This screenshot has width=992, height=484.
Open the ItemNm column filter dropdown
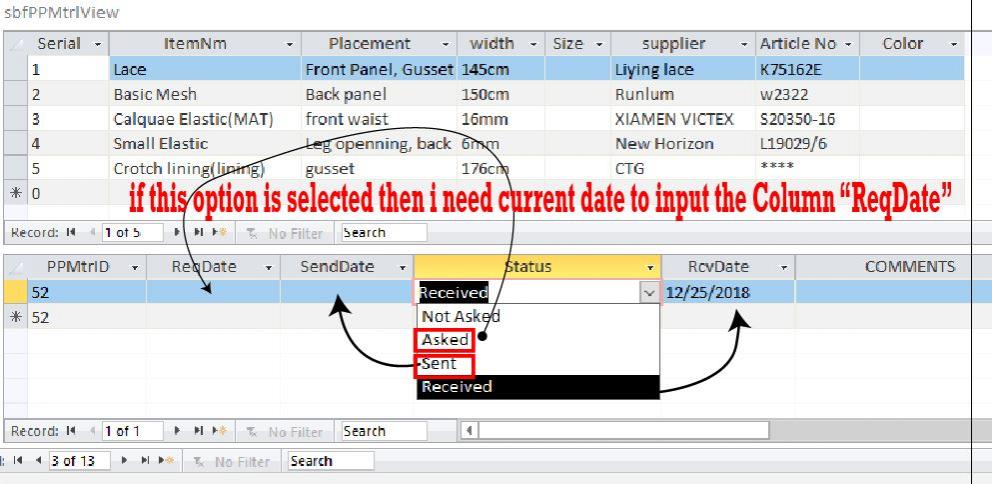tap(290, 44)
